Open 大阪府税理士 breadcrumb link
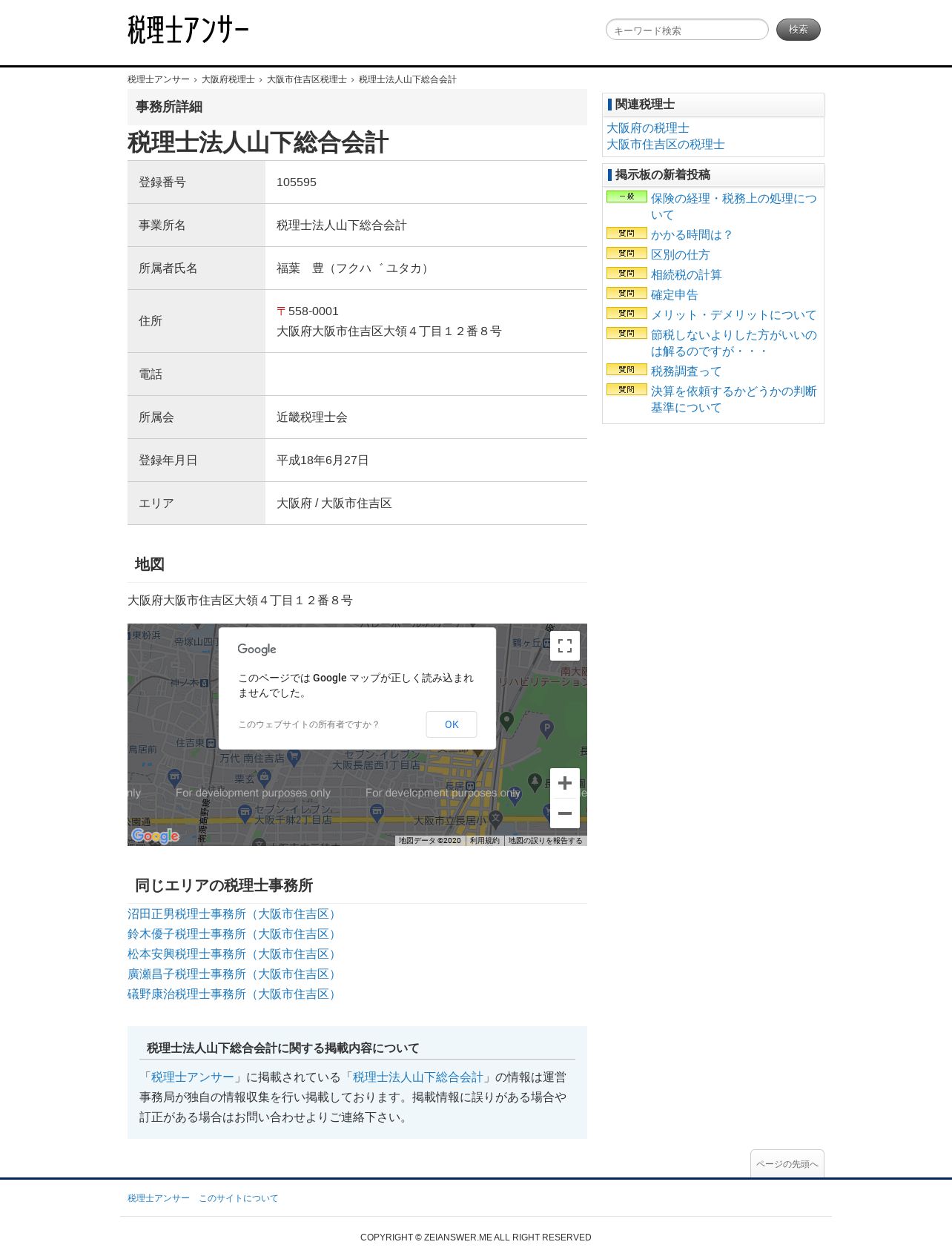952x1259 pixels. tap(228, 79)
